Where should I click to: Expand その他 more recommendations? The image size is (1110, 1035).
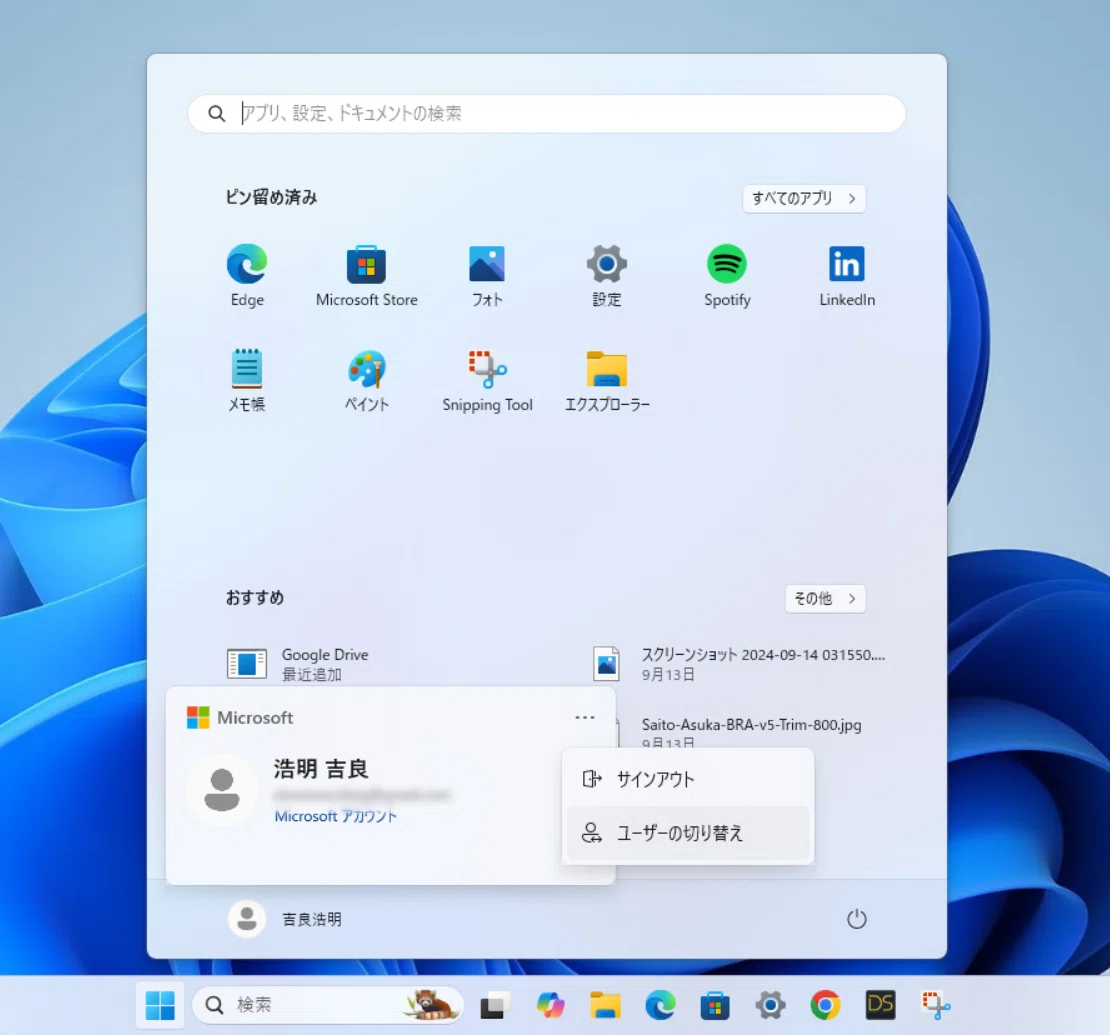click(x=825, y=598)
